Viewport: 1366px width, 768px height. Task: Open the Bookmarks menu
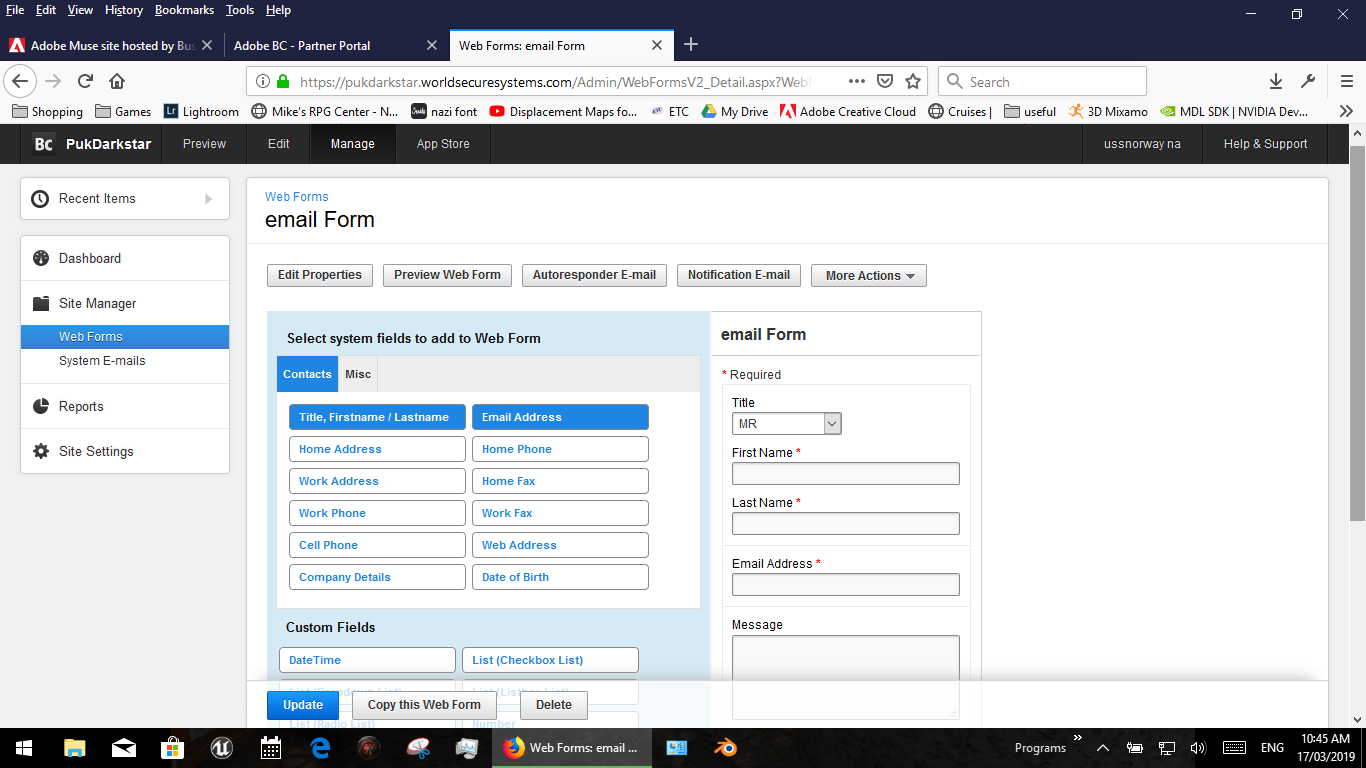pos(184,10)
